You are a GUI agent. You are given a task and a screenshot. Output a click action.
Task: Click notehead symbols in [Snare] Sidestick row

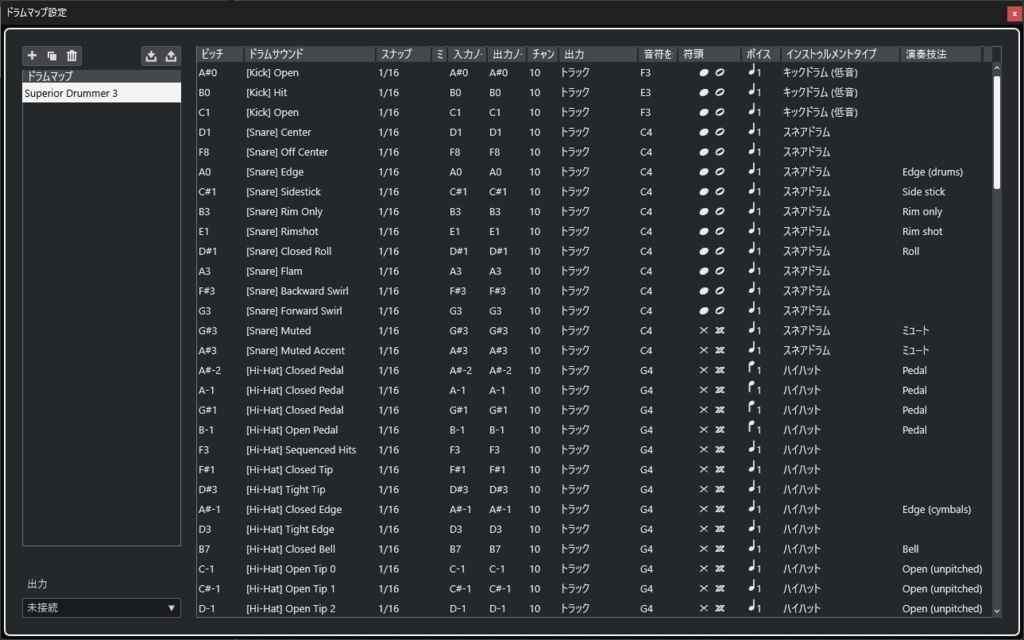pyautogui.click(x=711, y=192)
